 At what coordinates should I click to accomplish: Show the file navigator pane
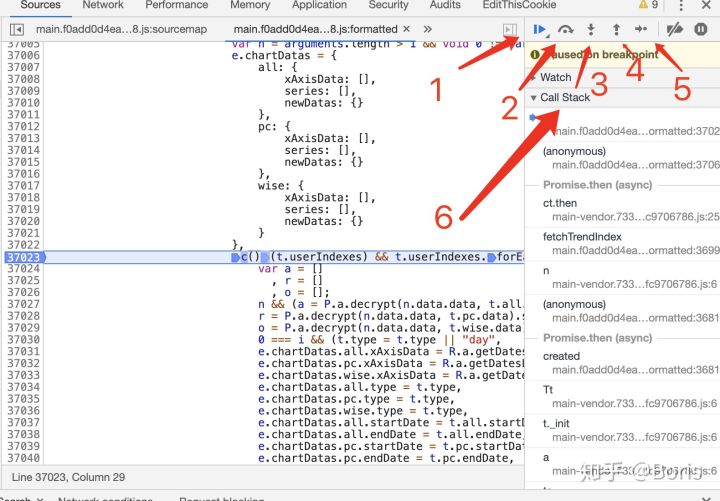pyautogui.click(x=17, y=29)
